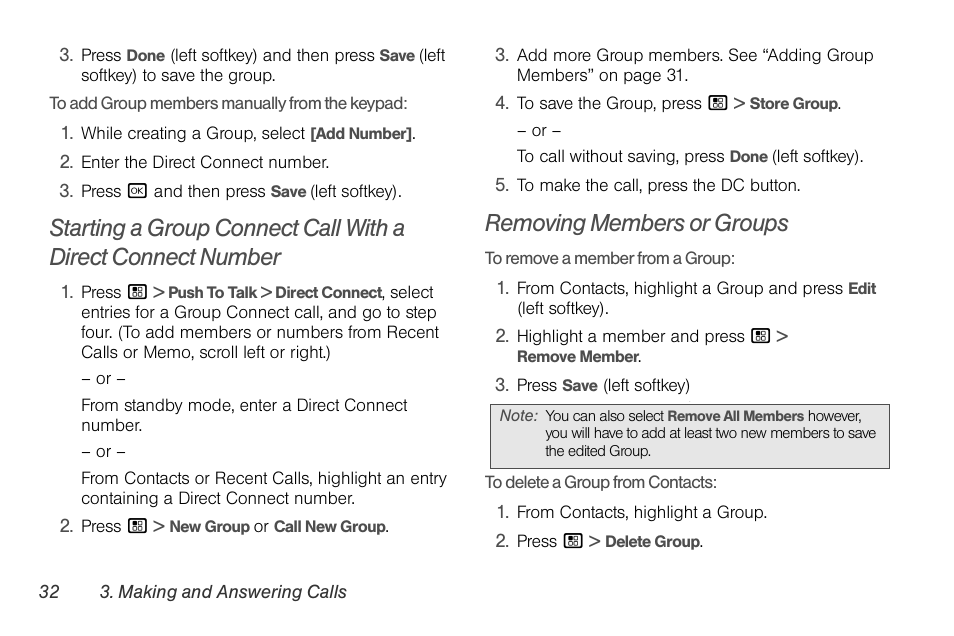Click the text 'While creating a Group, select'
Screen dimensions: 954x636
pyautogui.click(x=193, y=133)
